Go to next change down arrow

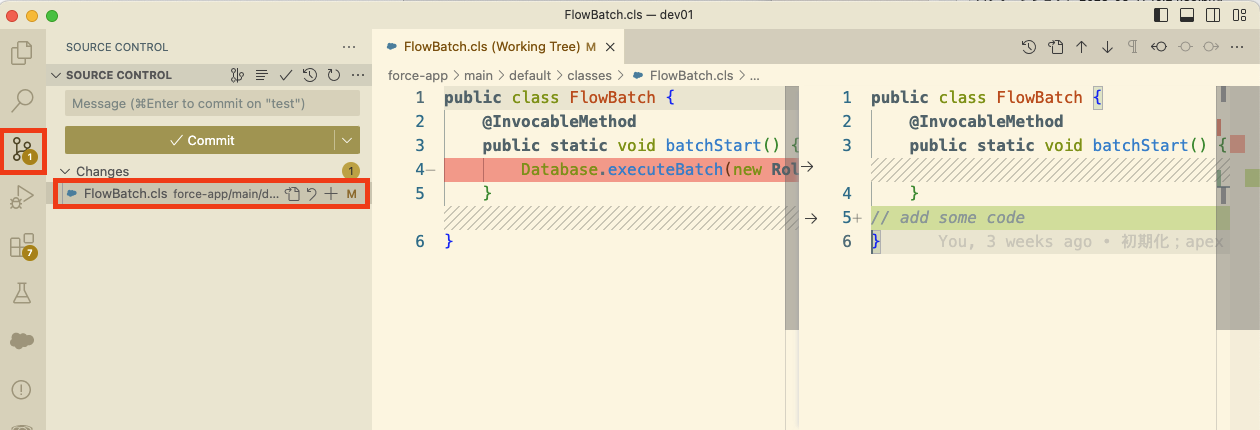tap(1107, 47)
